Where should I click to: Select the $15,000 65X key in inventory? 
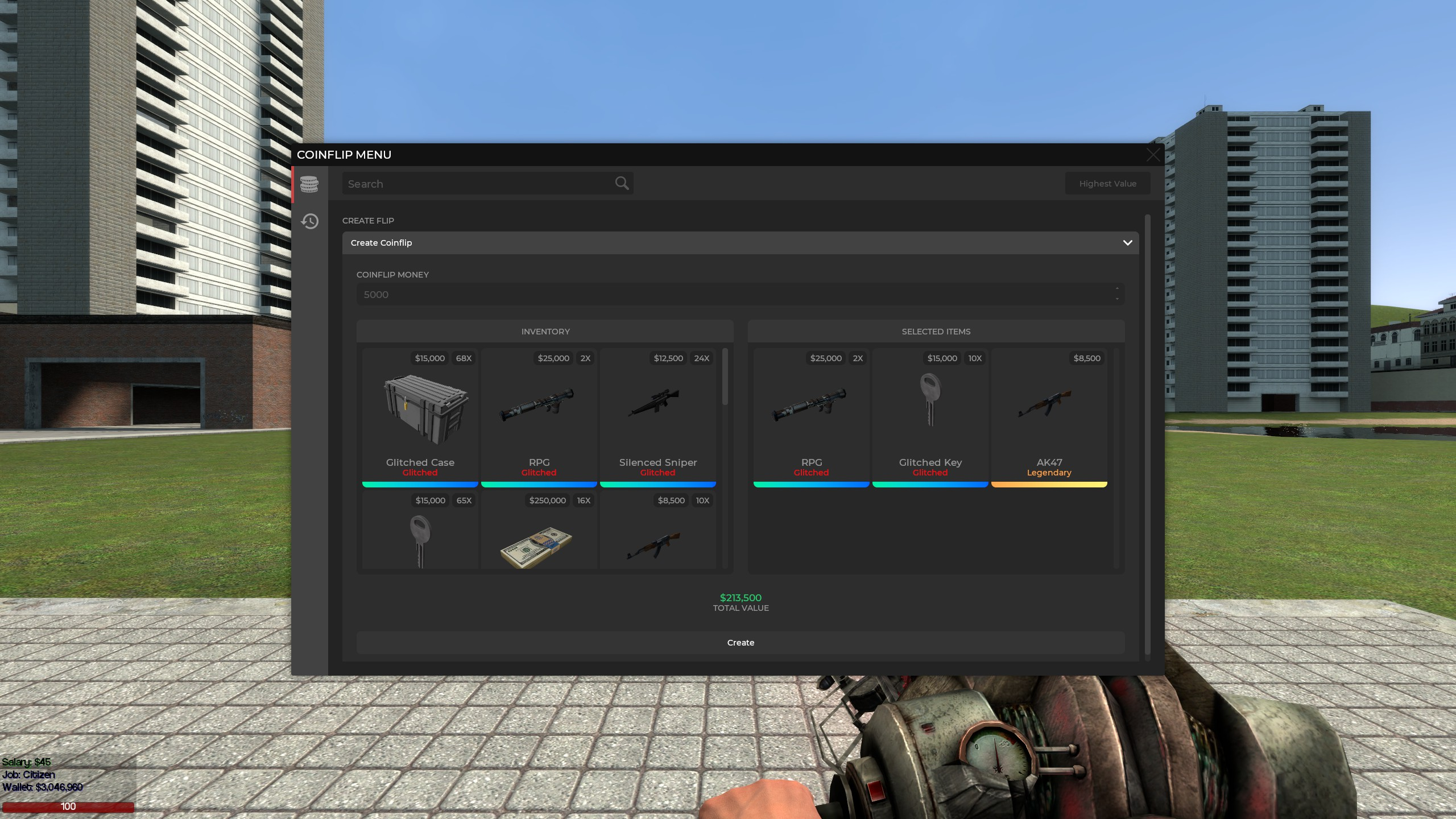pos(420,530)
